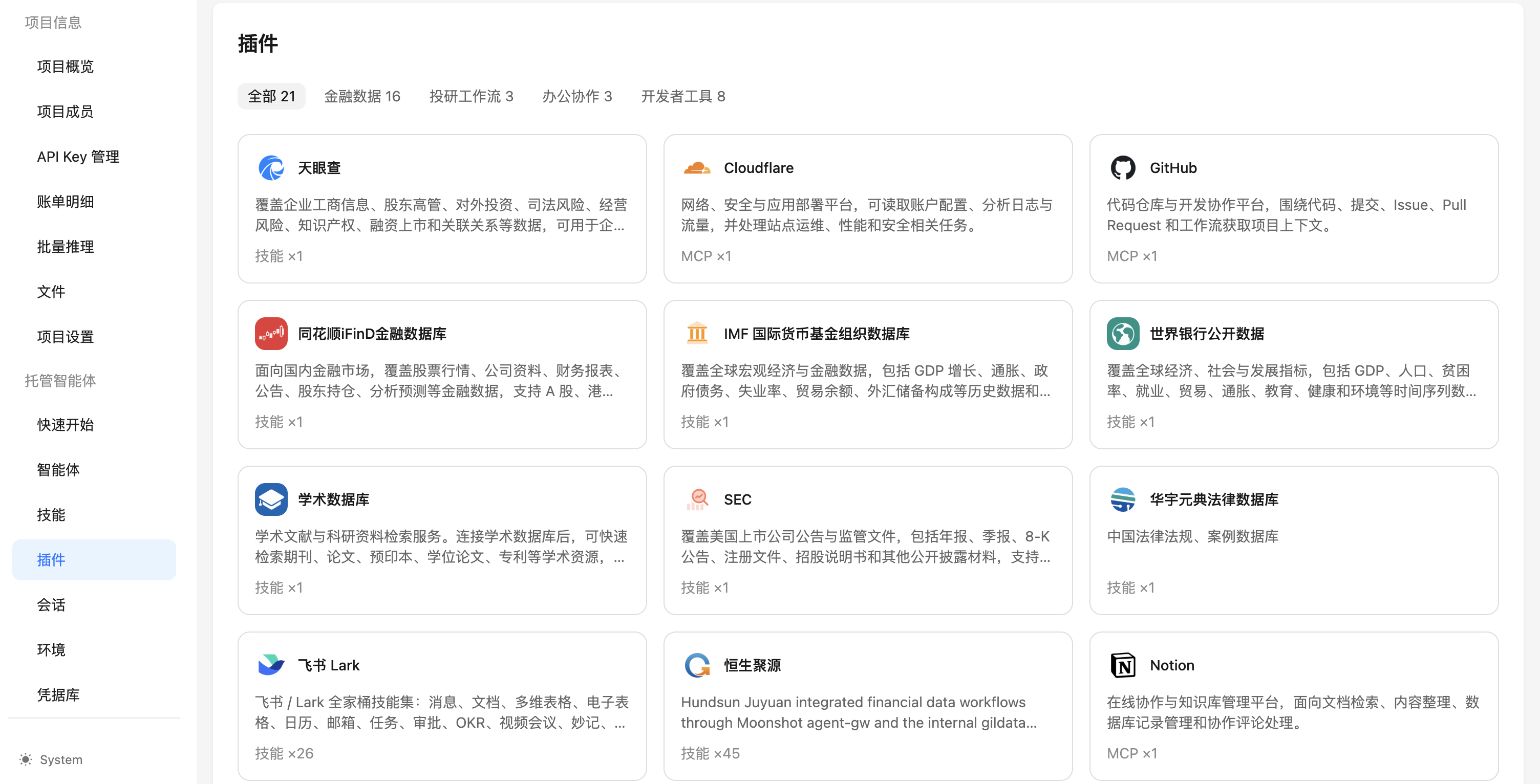Image resolution: width=1540 pixels, height=784 pixels.
Task: Click the 世界银行 green globe icon
Action: [x=1122, y=334]
